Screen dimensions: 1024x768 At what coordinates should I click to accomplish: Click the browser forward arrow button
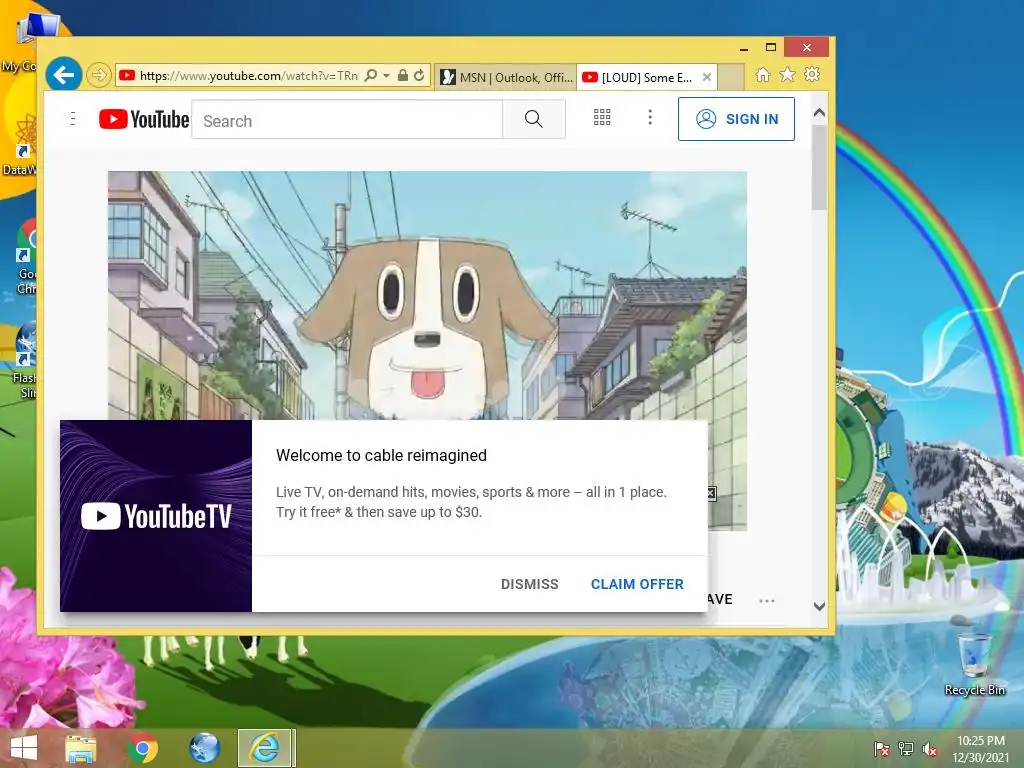98,75
